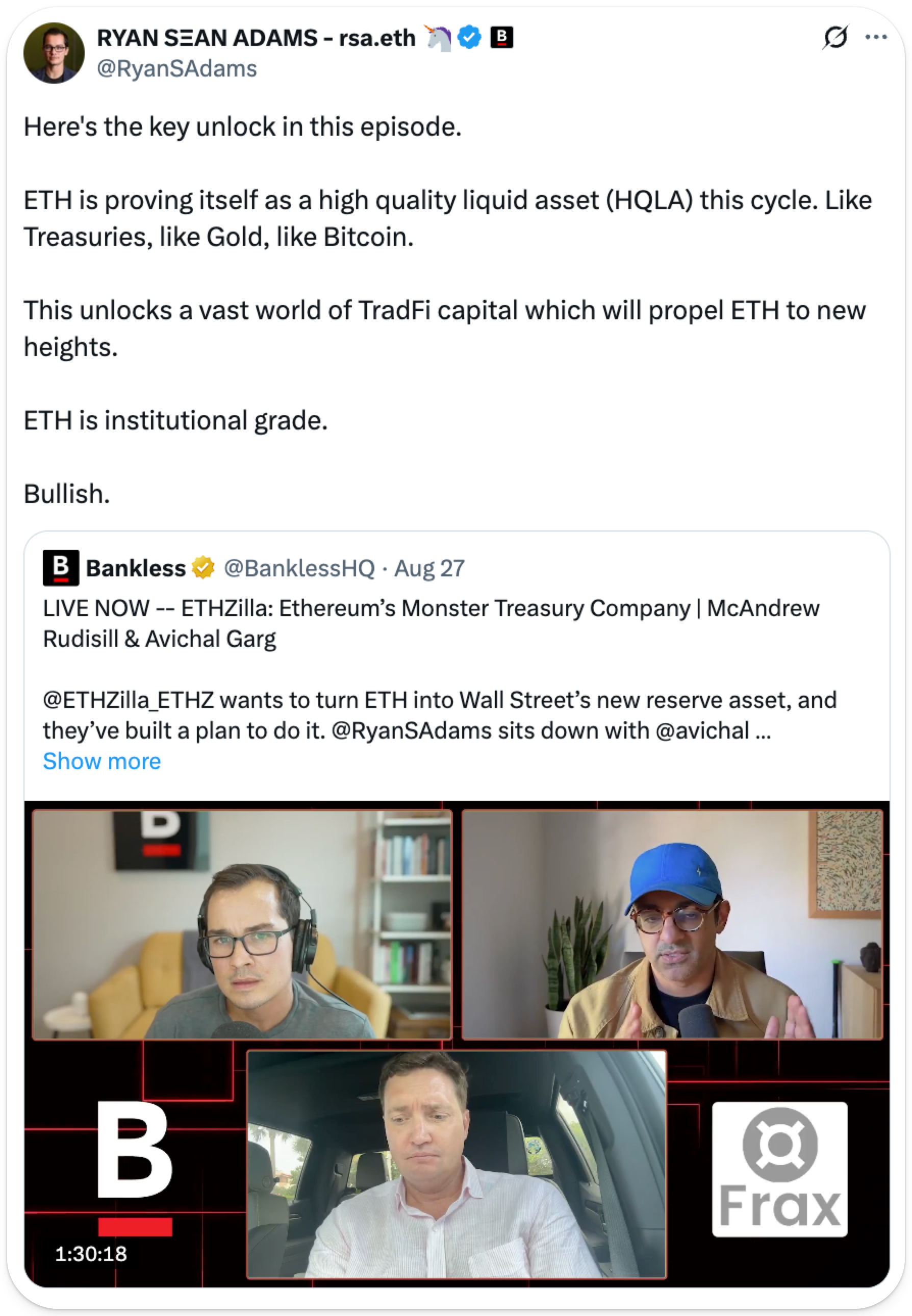
Task: Click the Frax sponsor logo in video
Action: (779, 1170)
